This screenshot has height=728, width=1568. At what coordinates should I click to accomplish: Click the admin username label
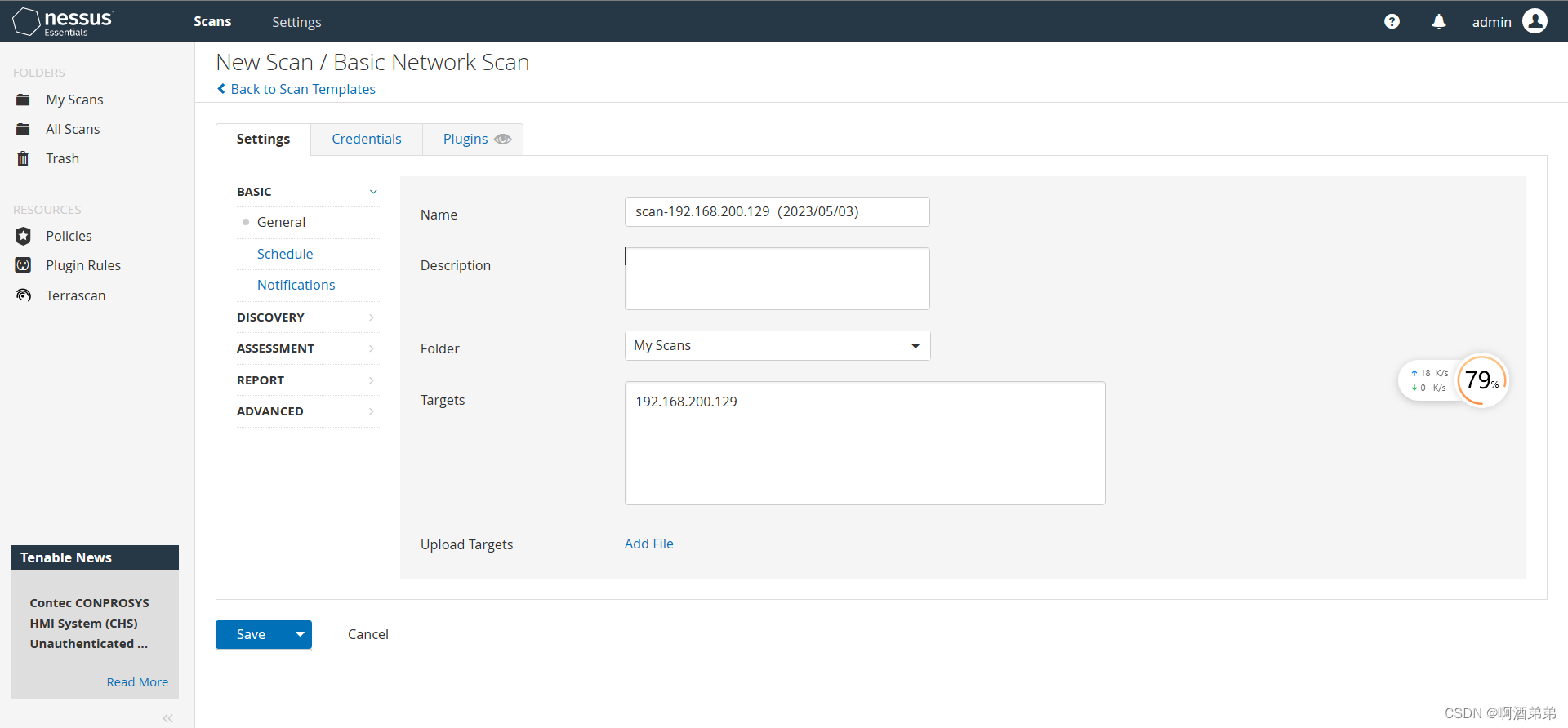click(x=1492, y=22)
